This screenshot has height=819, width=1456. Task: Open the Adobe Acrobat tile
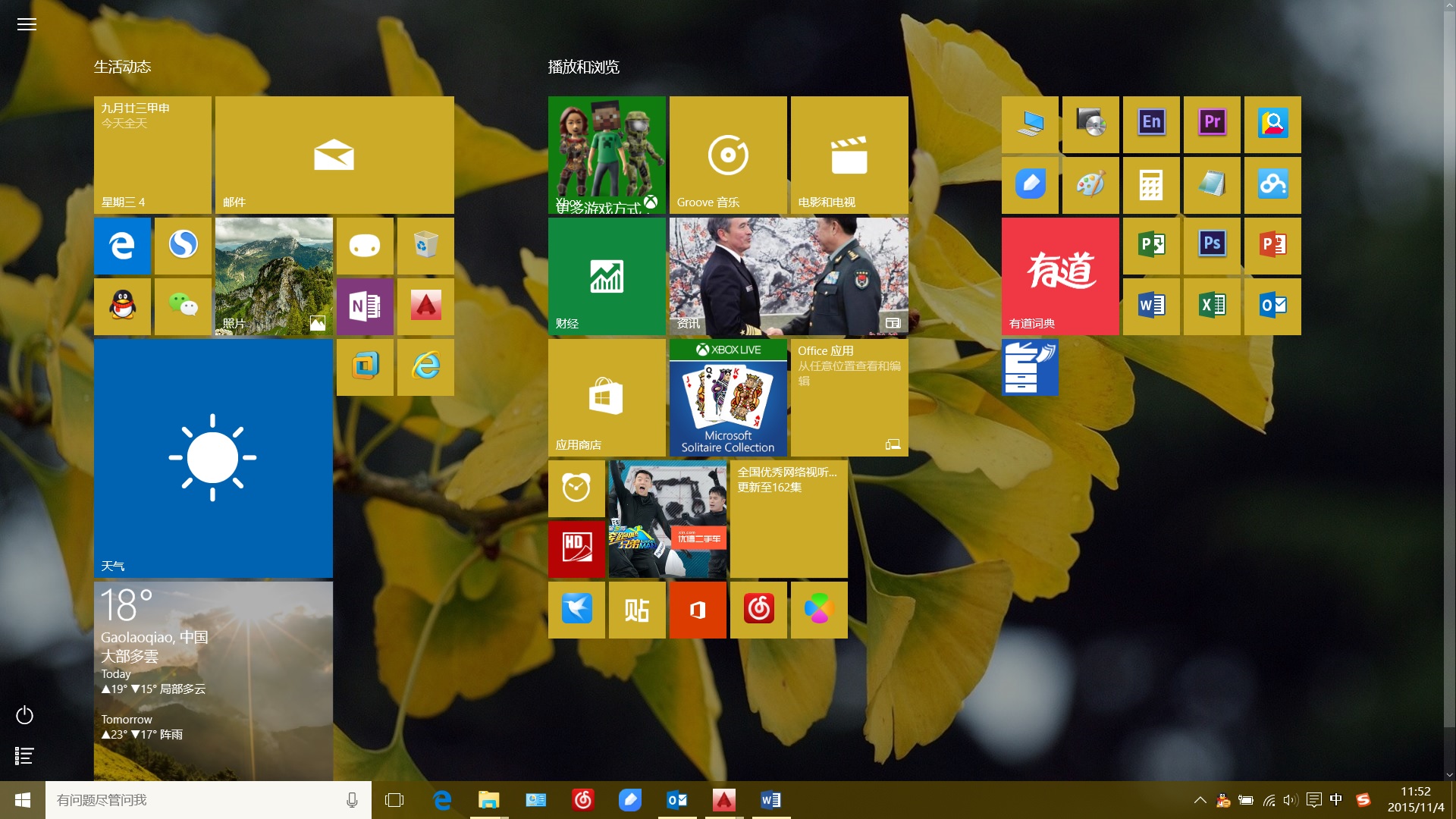(425, 306)
